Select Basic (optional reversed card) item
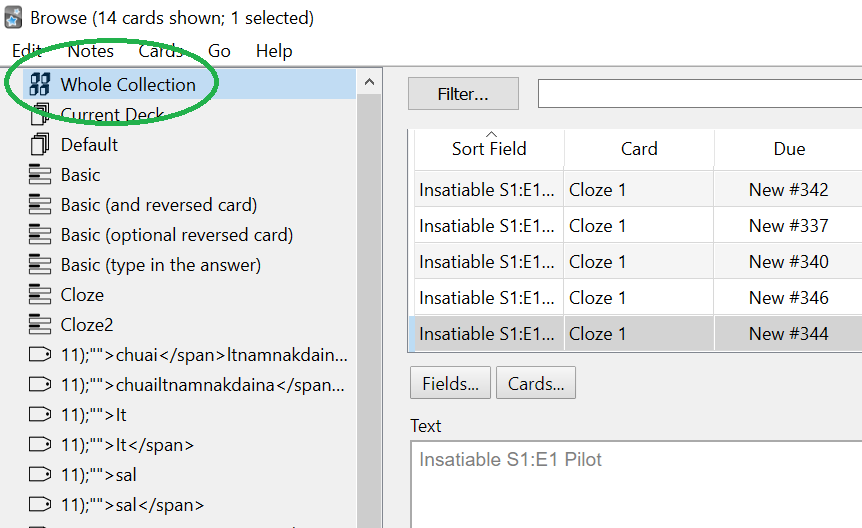Screen dimensions: 862x528 click(176, 235)
